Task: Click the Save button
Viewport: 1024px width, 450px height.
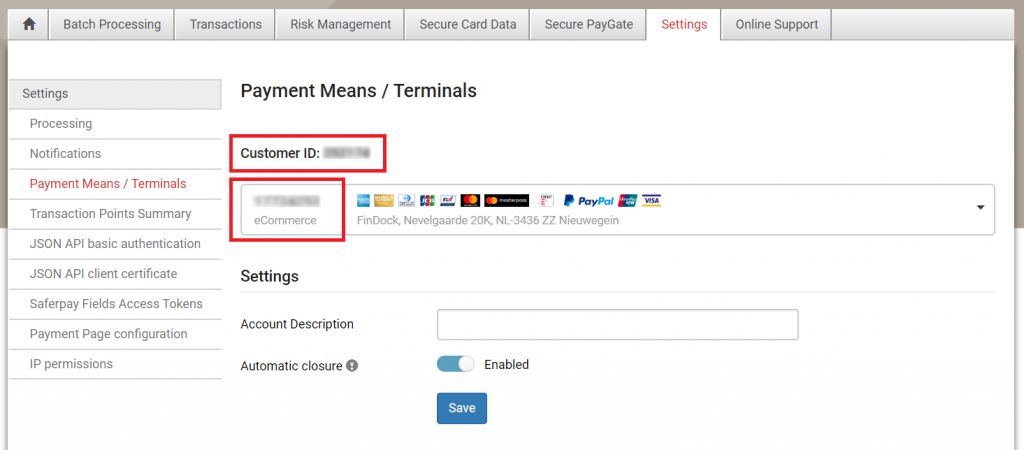Action: 461,408
